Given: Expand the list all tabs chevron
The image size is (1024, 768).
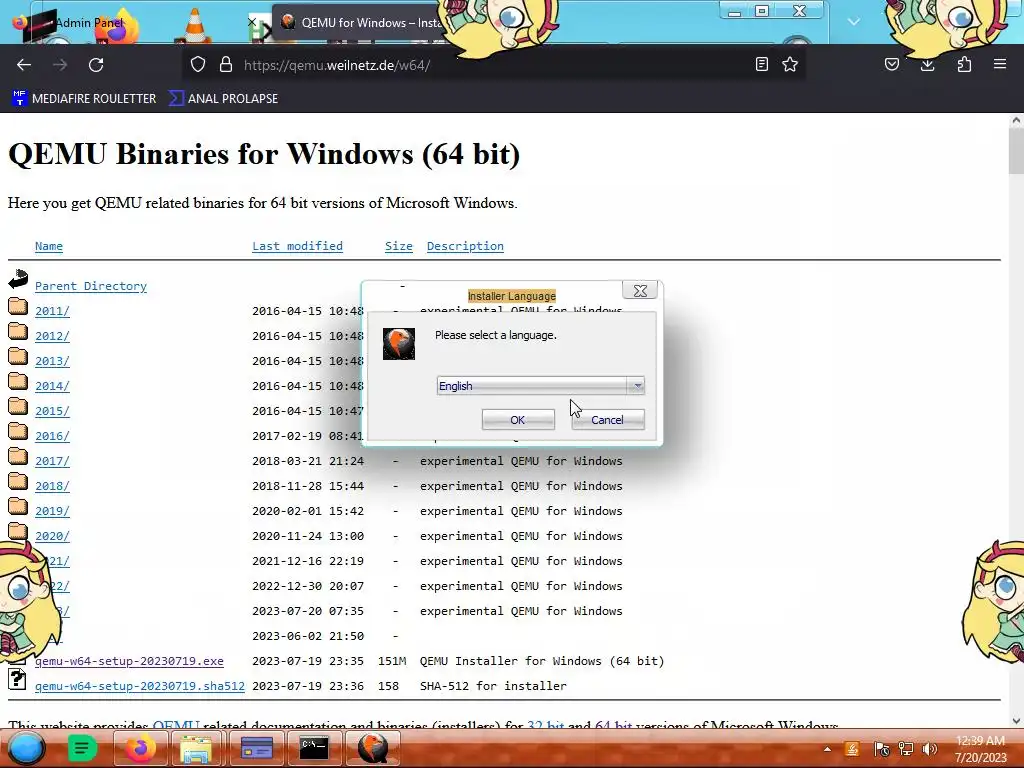Looking at the screenshot, I should pos(854,22).
